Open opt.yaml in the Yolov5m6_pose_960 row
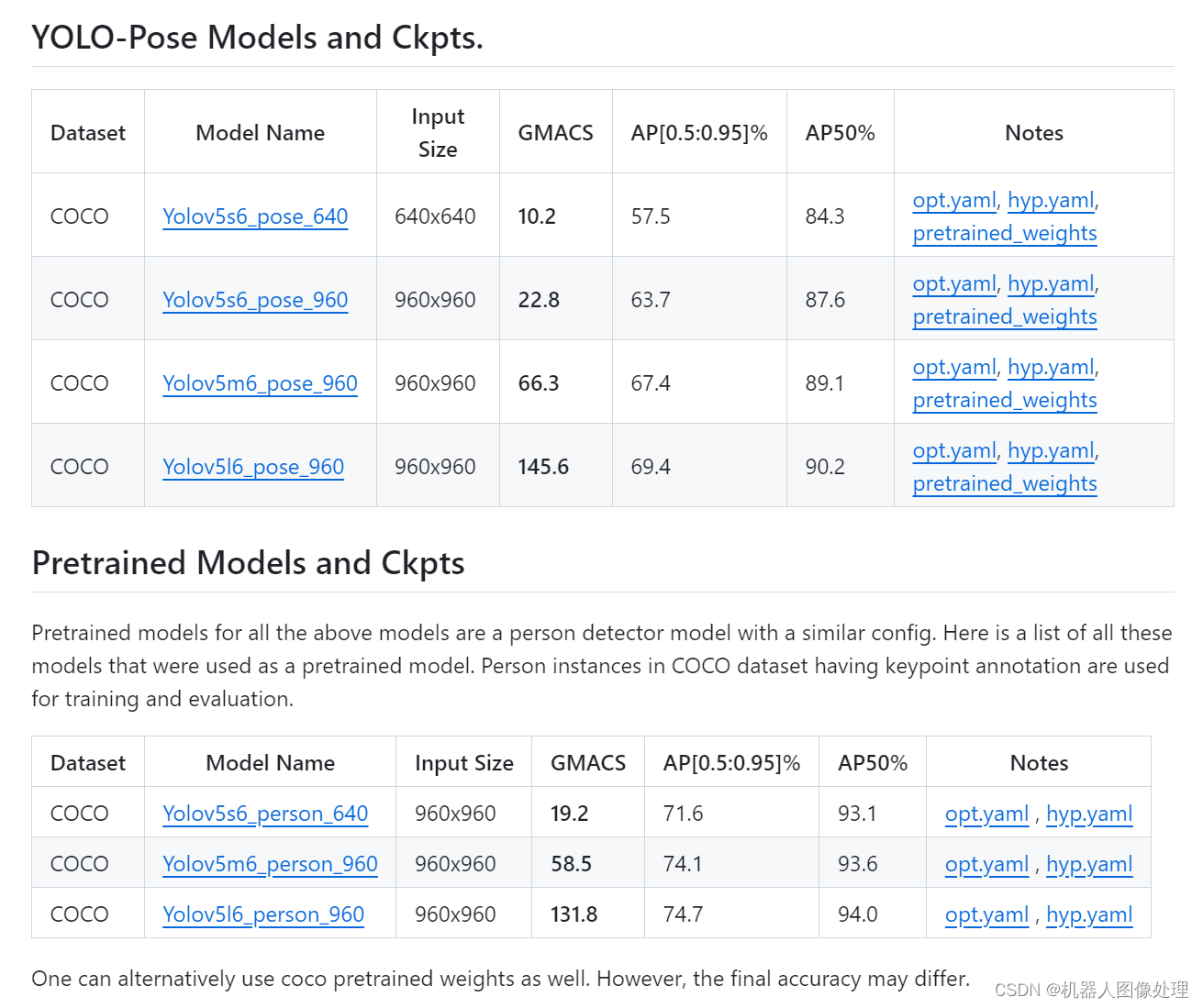 pyautogui.click(x=954, y=367)
